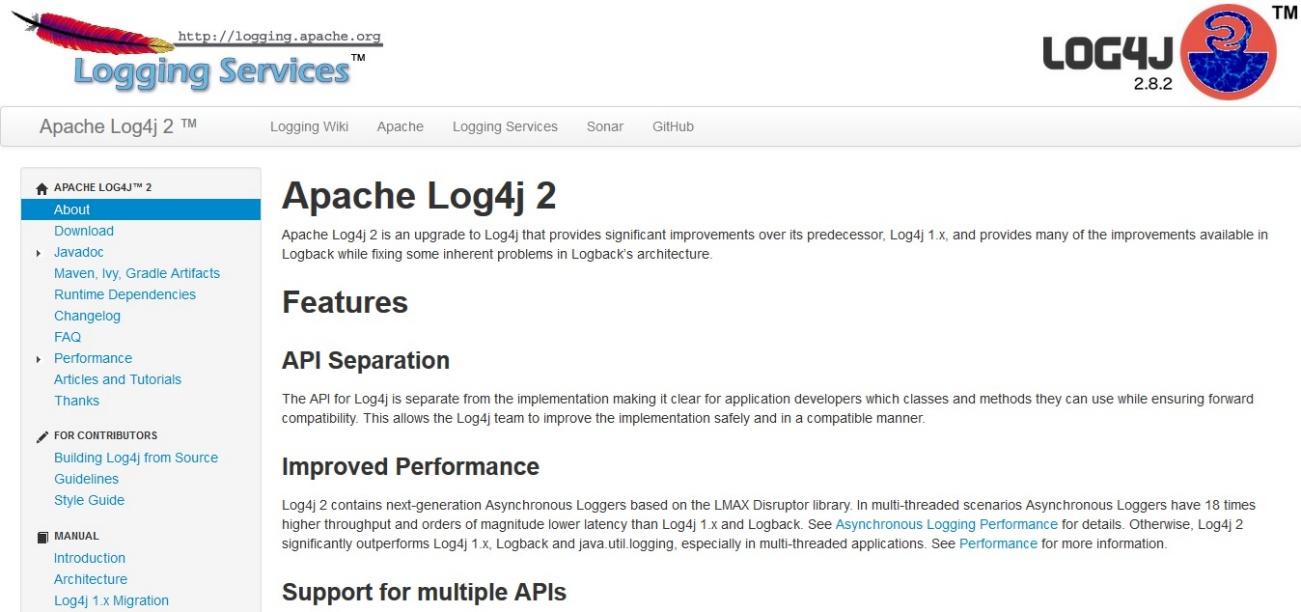Click the FOR CONTRIBUTORS section label

105,436
